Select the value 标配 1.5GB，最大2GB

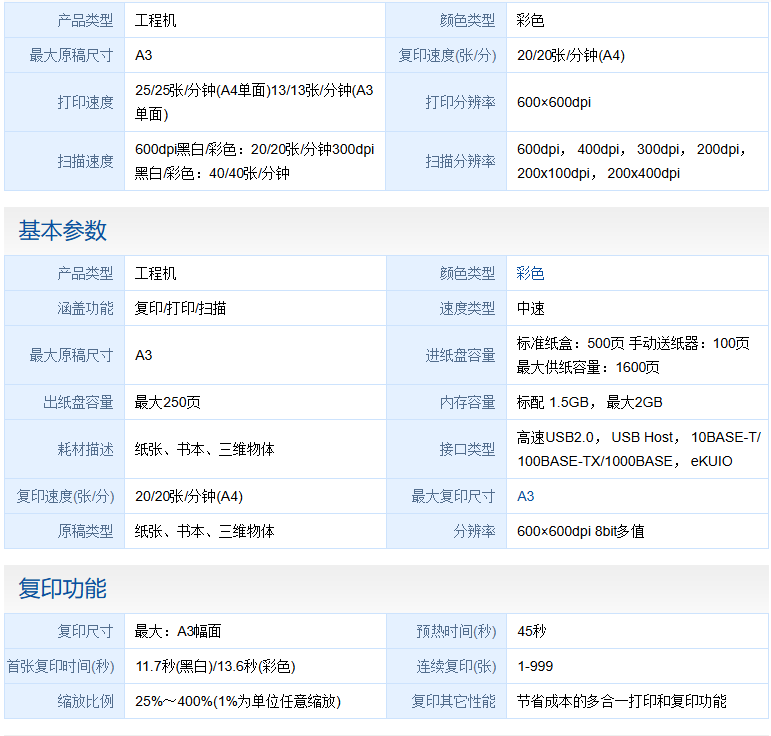590,402
